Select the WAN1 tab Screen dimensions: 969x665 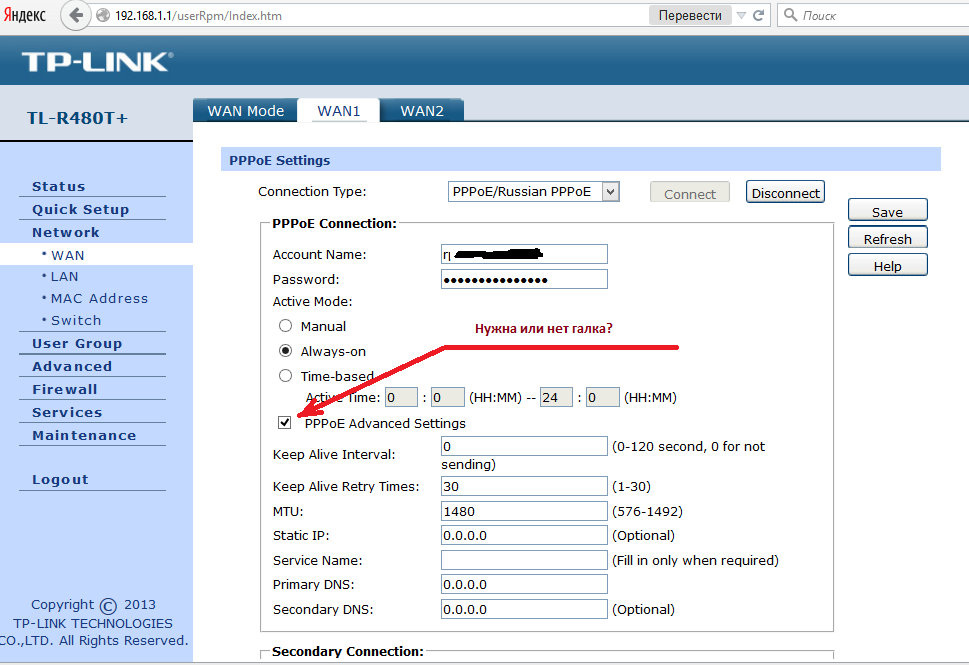339,111
